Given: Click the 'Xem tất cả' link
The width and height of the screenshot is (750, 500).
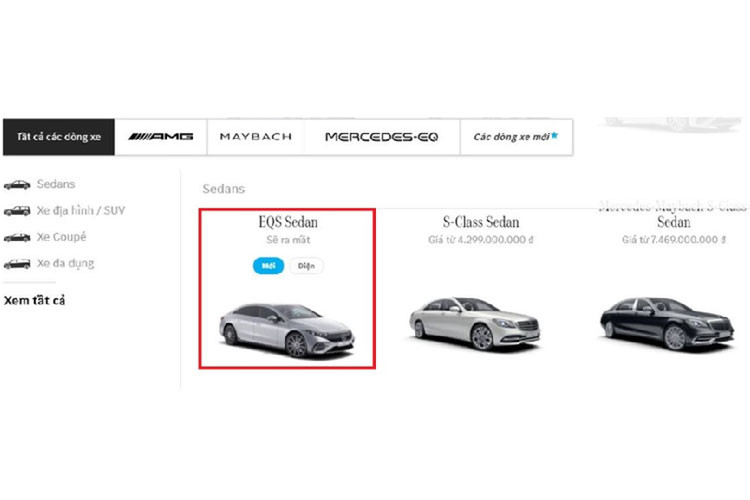Looking at the screenshot, I should point(35,300).
